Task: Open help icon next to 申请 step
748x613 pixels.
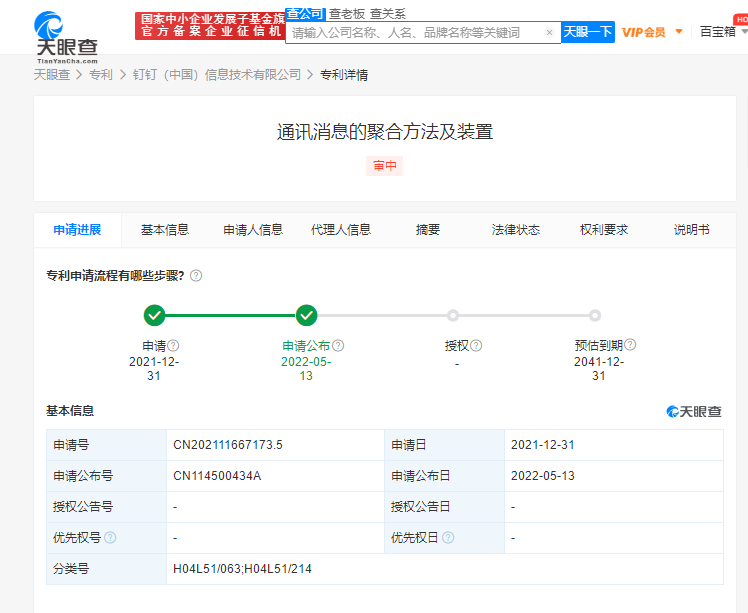Action: point(173,345)
